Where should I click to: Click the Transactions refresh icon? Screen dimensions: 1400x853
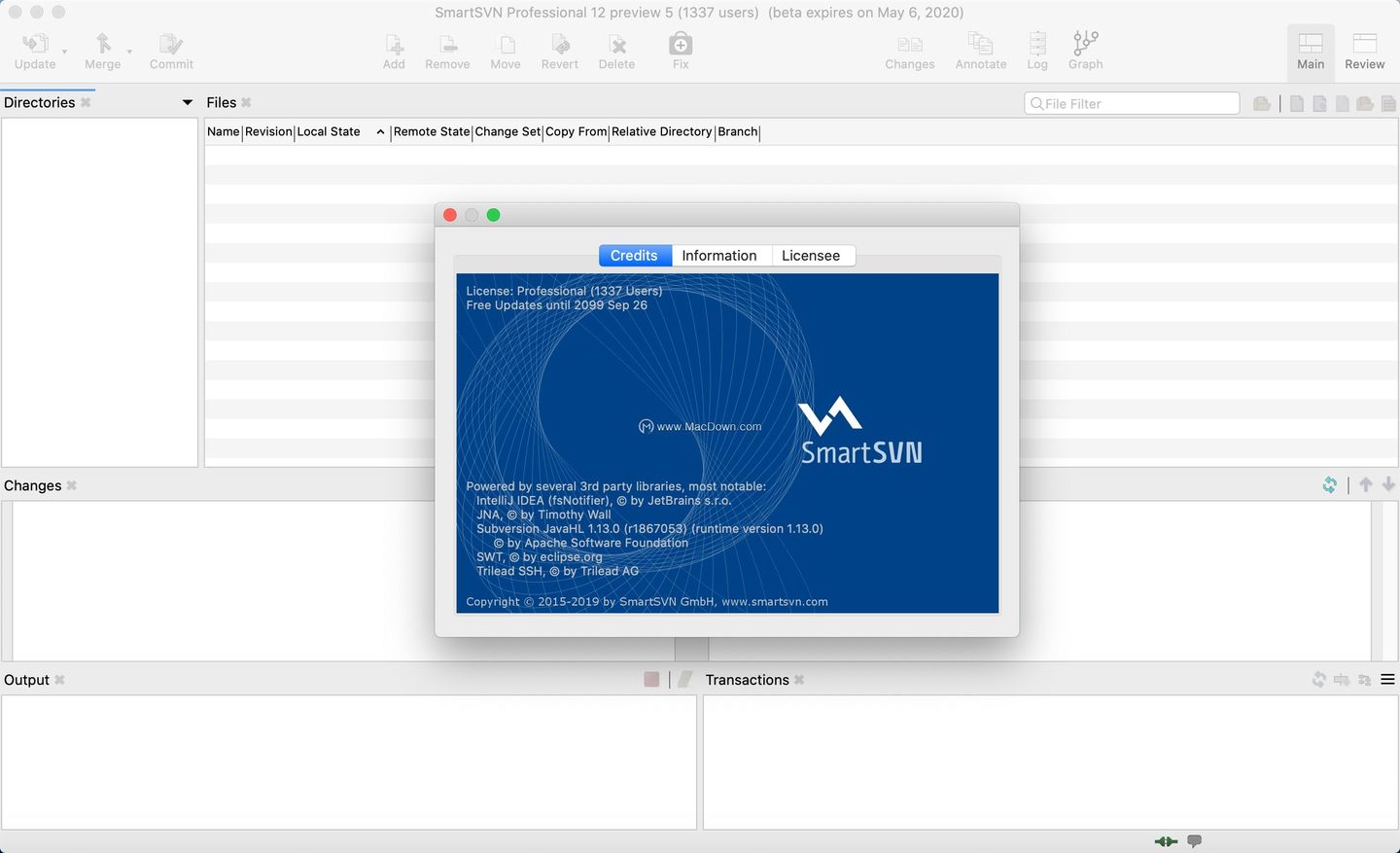(x=1318, y=680)
